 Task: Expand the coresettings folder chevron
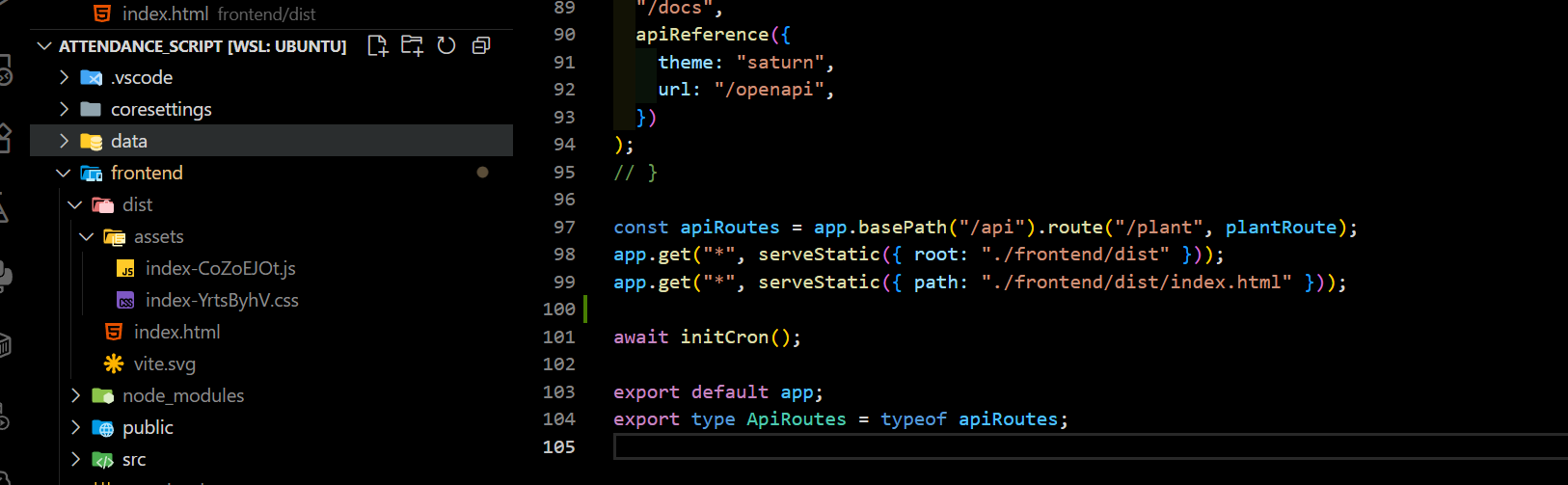point(65,109)
